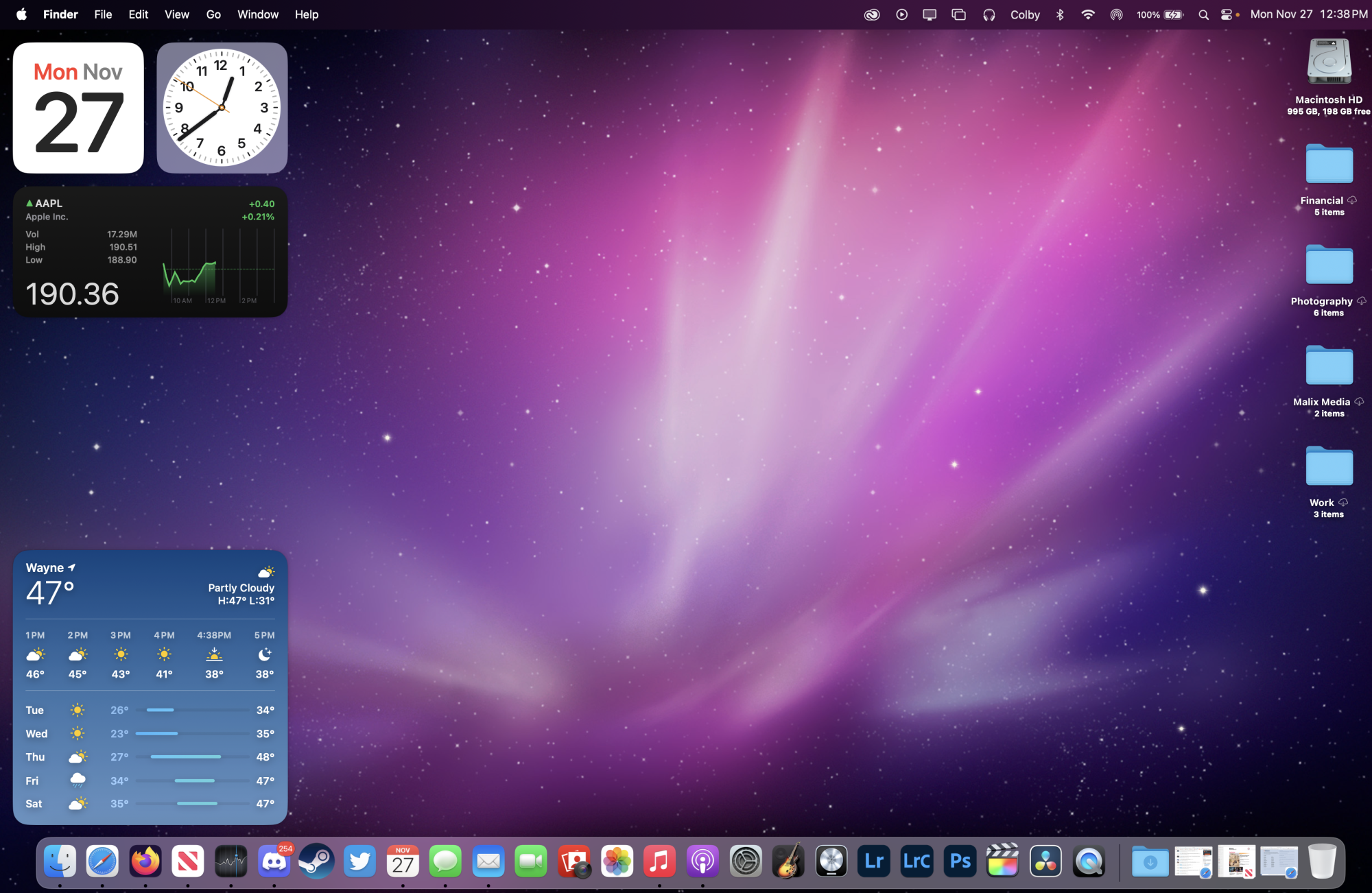1372x893 pixels.
Task: Click the Wi-Fi status icon
Action: [1088, 14]
